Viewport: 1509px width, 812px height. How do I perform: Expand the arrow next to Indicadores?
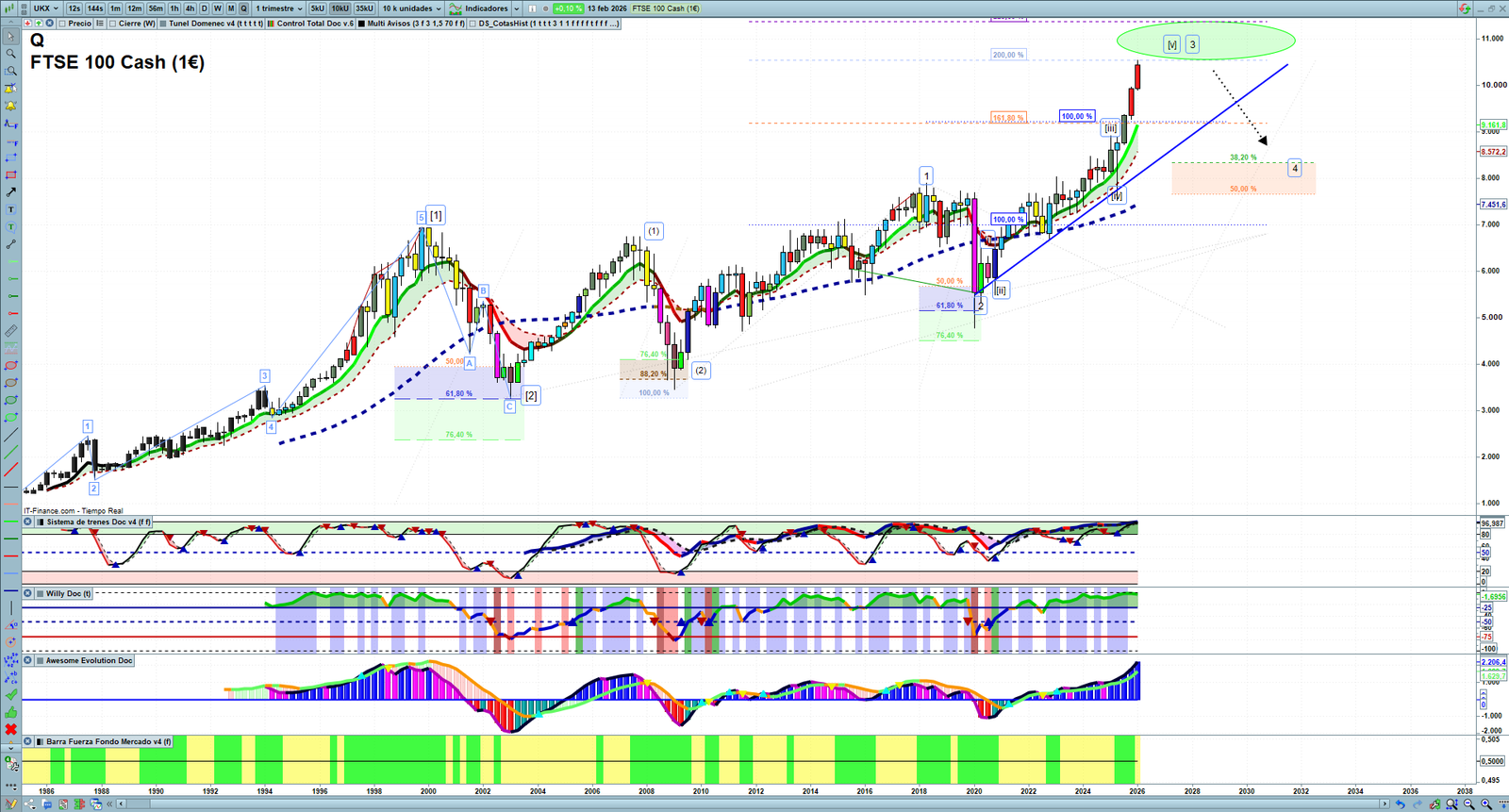coord(517,8)
